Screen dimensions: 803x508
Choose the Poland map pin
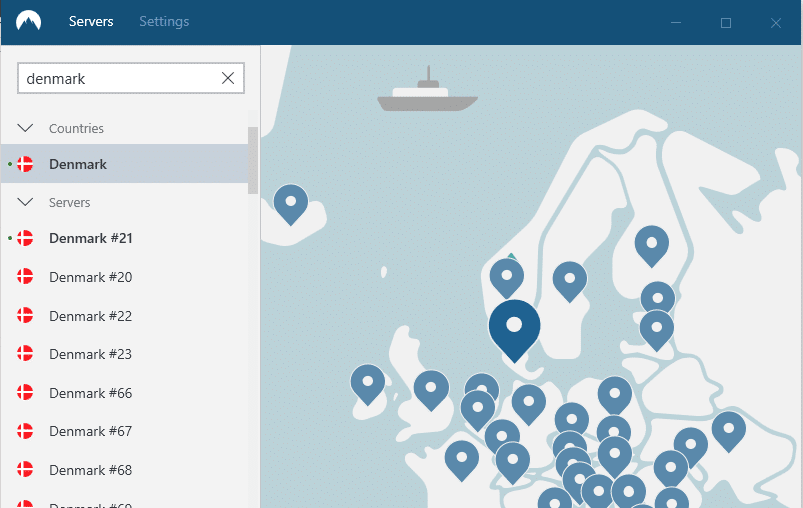[x=615, y=396]
